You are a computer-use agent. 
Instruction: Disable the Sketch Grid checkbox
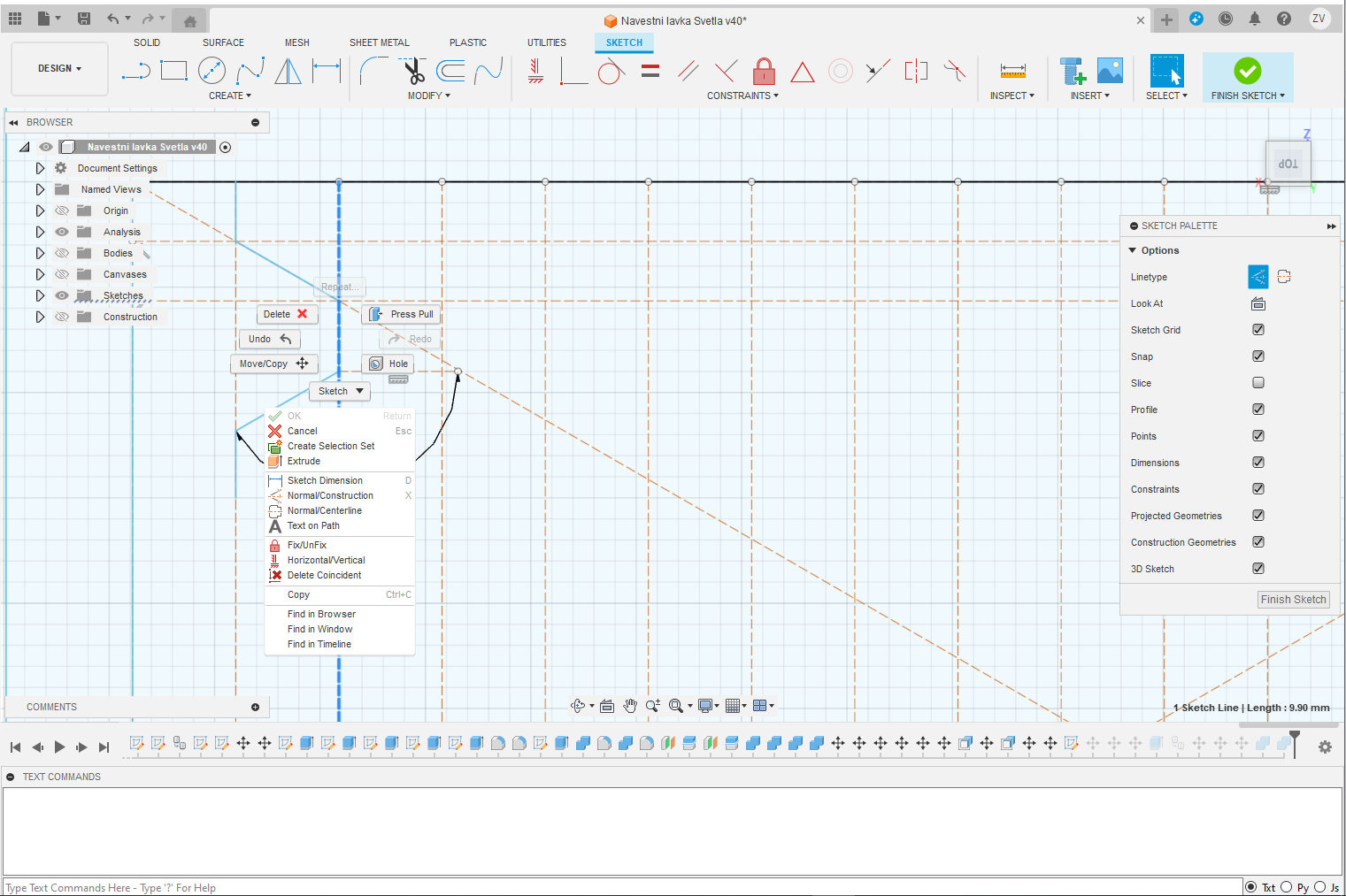click(x=1258, y=330)
